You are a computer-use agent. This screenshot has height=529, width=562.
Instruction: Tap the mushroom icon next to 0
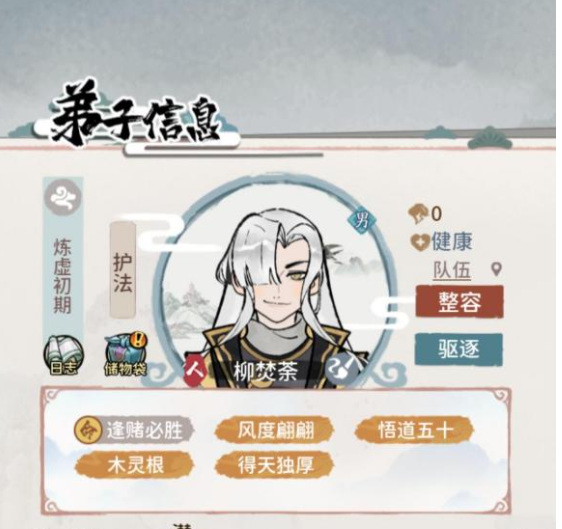tap(418, 213)
